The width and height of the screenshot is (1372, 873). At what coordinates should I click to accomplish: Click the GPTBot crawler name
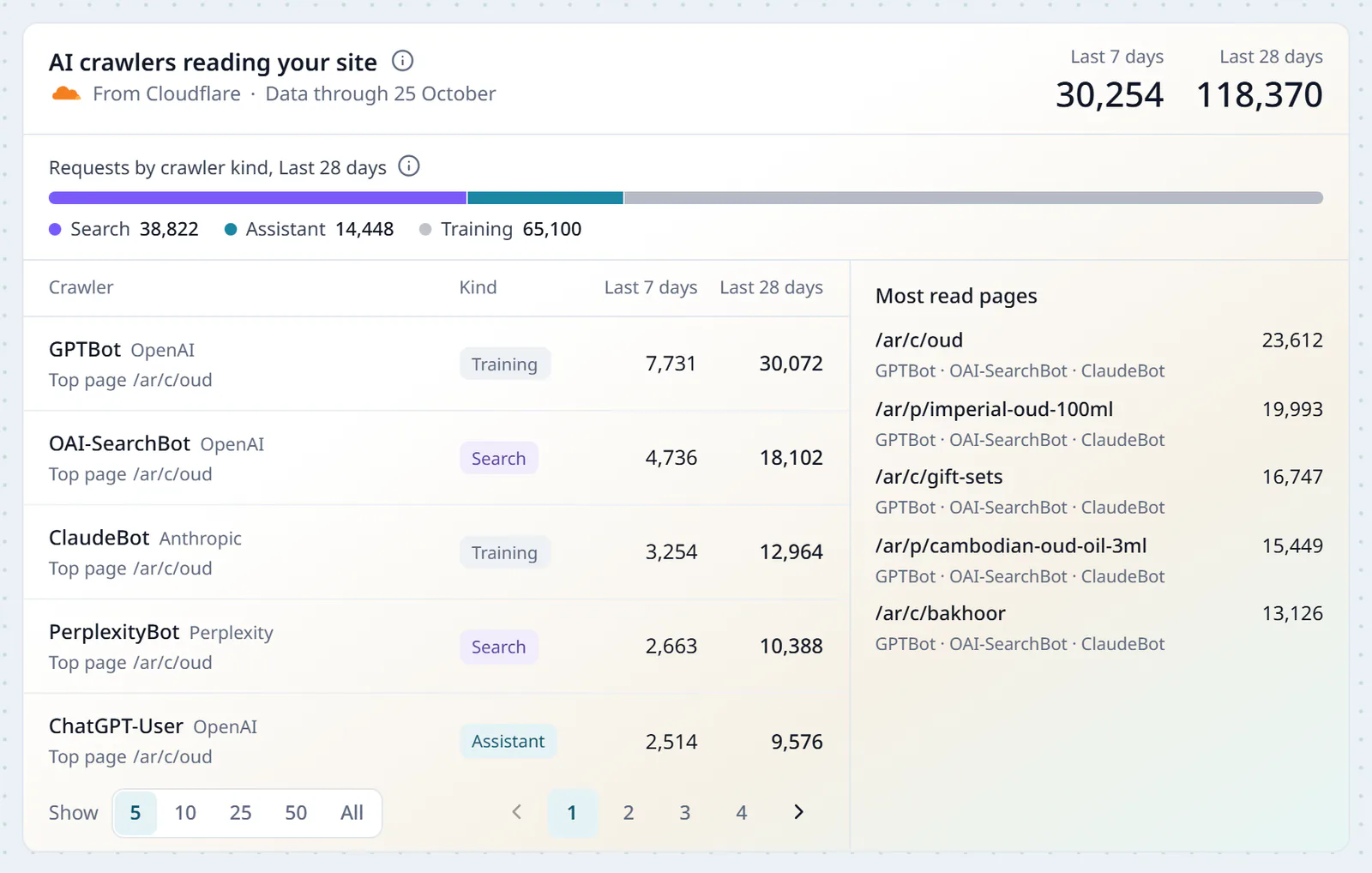coord(85,349)
